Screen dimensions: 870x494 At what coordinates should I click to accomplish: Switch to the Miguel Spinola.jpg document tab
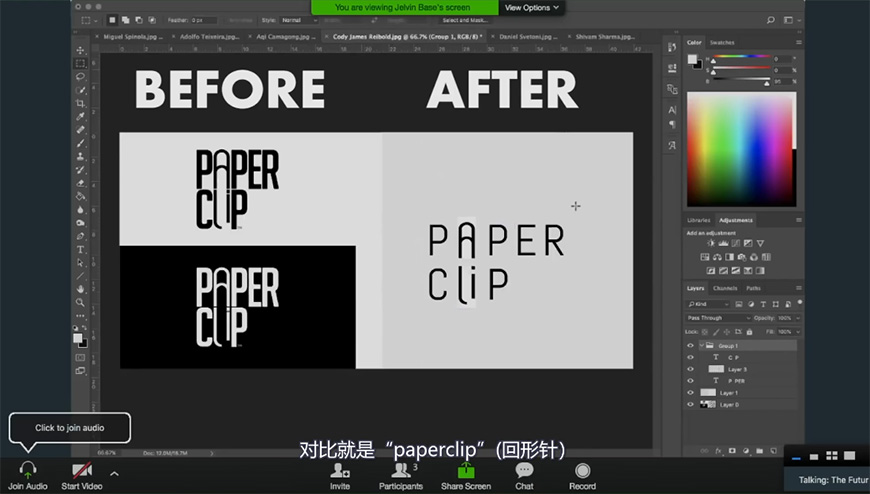[133, 37]
